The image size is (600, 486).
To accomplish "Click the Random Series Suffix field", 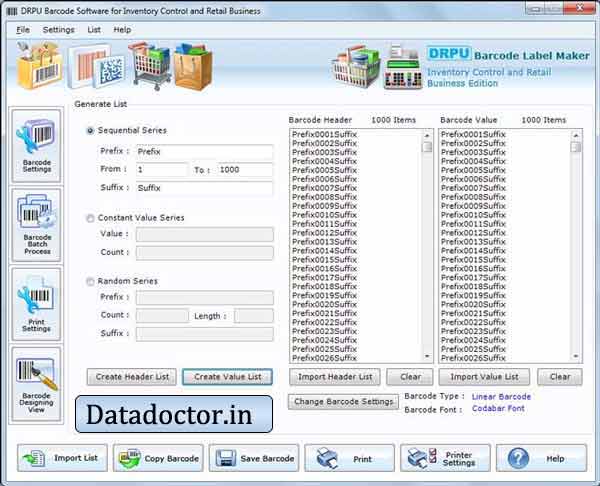I will pos(204,334).
